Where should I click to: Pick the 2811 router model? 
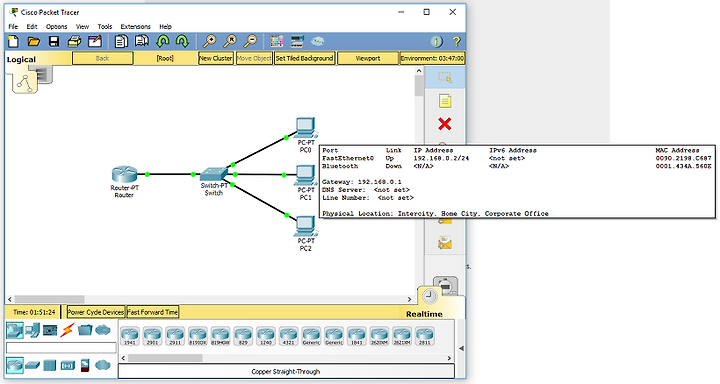425,336
